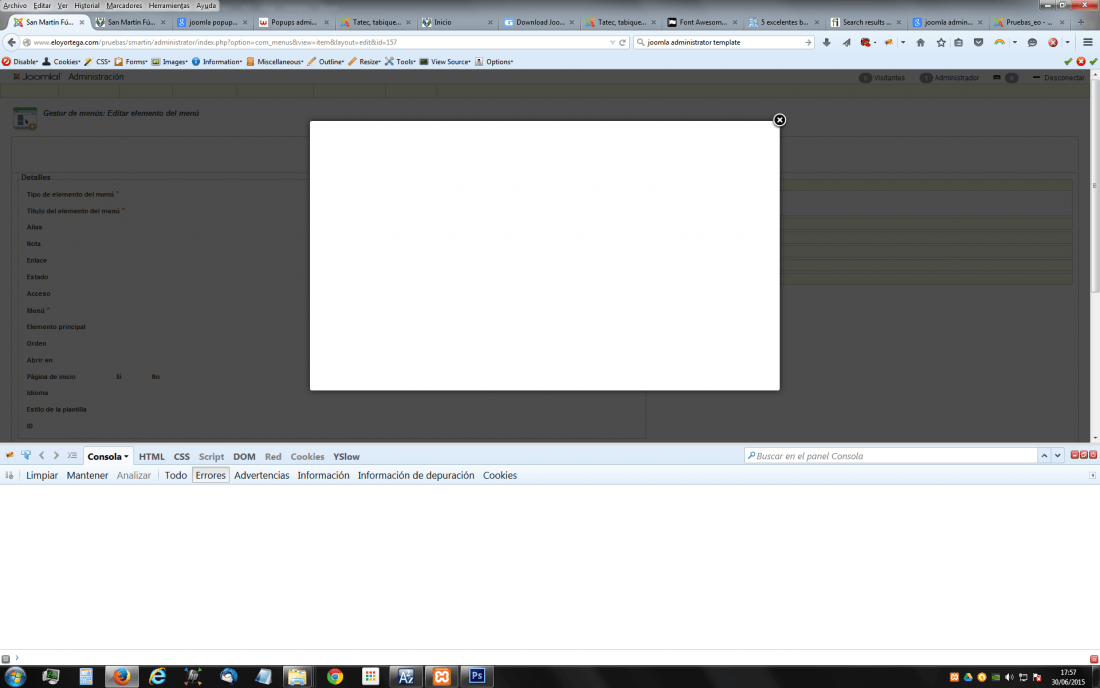Open the Forms web developer menu

point(130,62)
